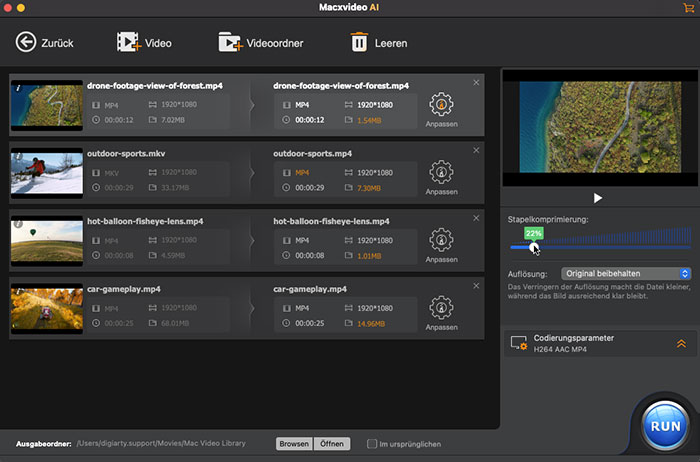The height and width of the screenshot is (462, 700).
Task: Clear the list with Leeren trash icon
Action: click(x=359, y=42)
